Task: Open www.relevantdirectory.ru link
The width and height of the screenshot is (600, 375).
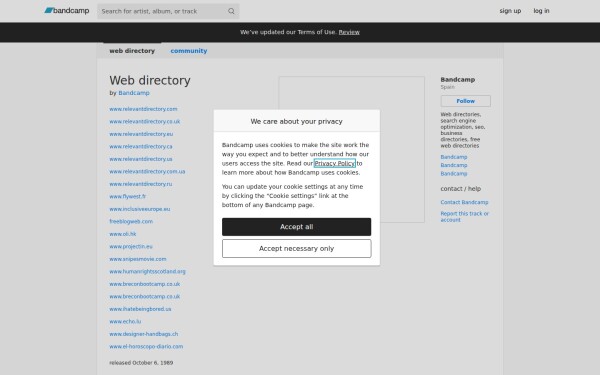Action: coord(140,184)
